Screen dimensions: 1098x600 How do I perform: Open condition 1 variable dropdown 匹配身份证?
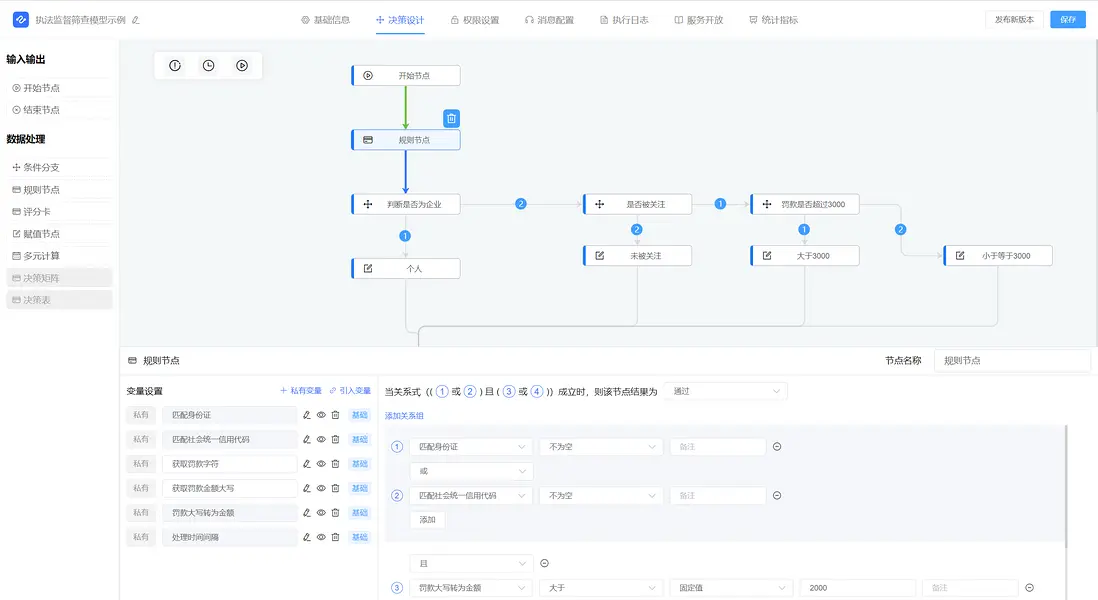[x=471, y=447]
